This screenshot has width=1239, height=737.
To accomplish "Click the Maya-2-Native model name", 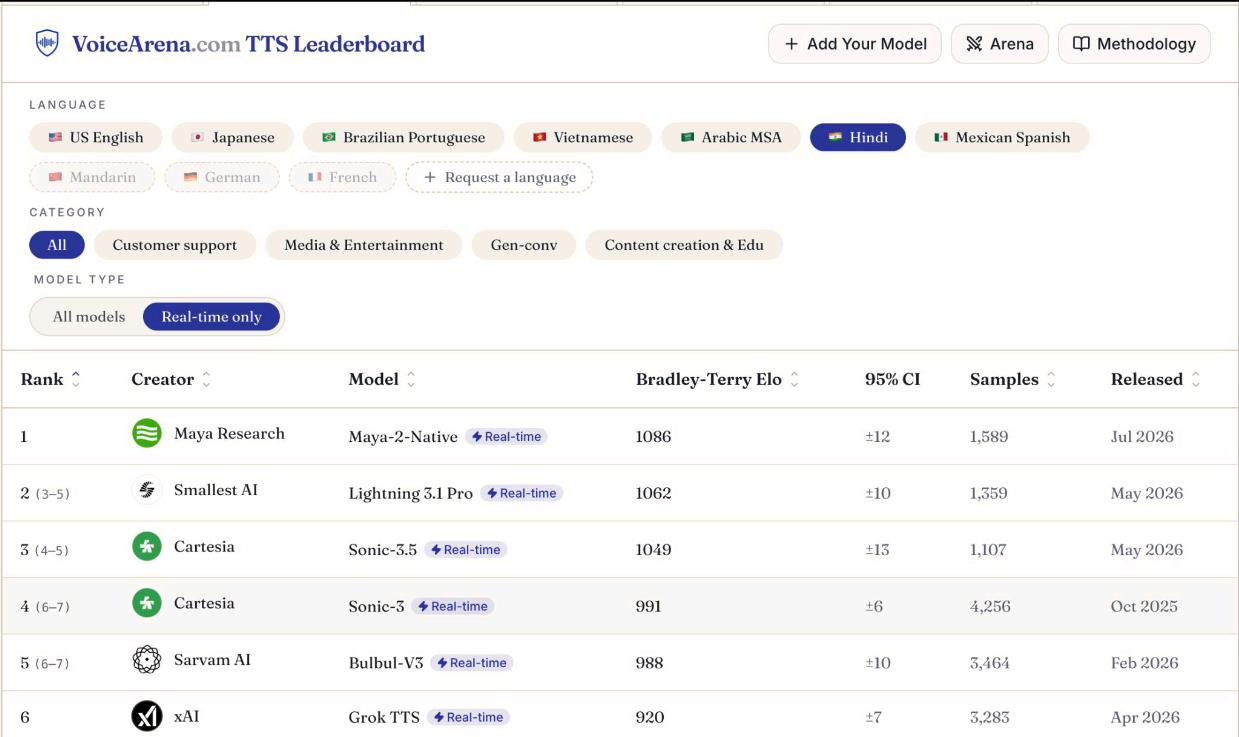I will click(x=403, y=437).
